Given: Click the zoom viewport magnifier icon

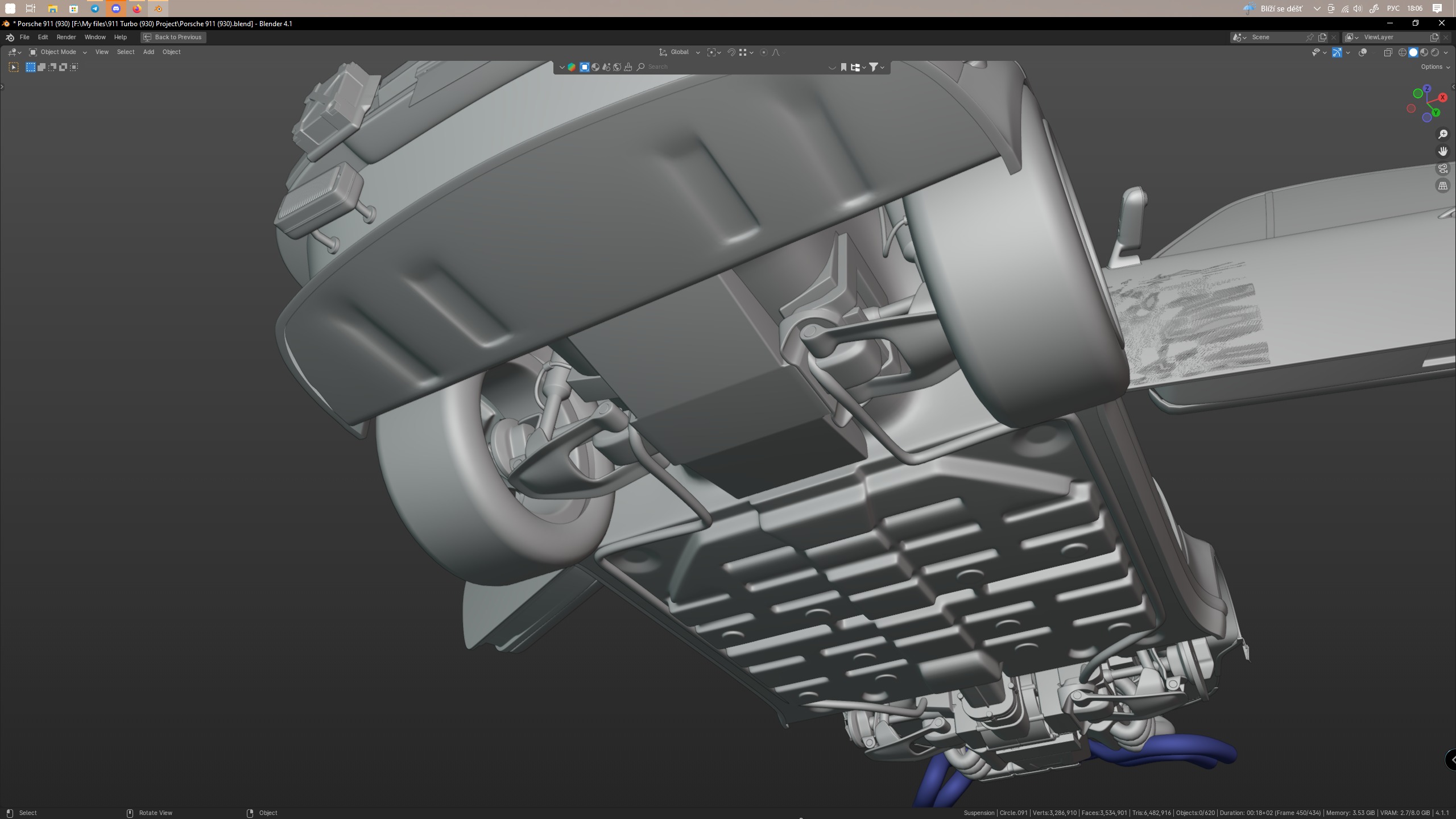Looking at the screenshot, I should point(1443,134).
